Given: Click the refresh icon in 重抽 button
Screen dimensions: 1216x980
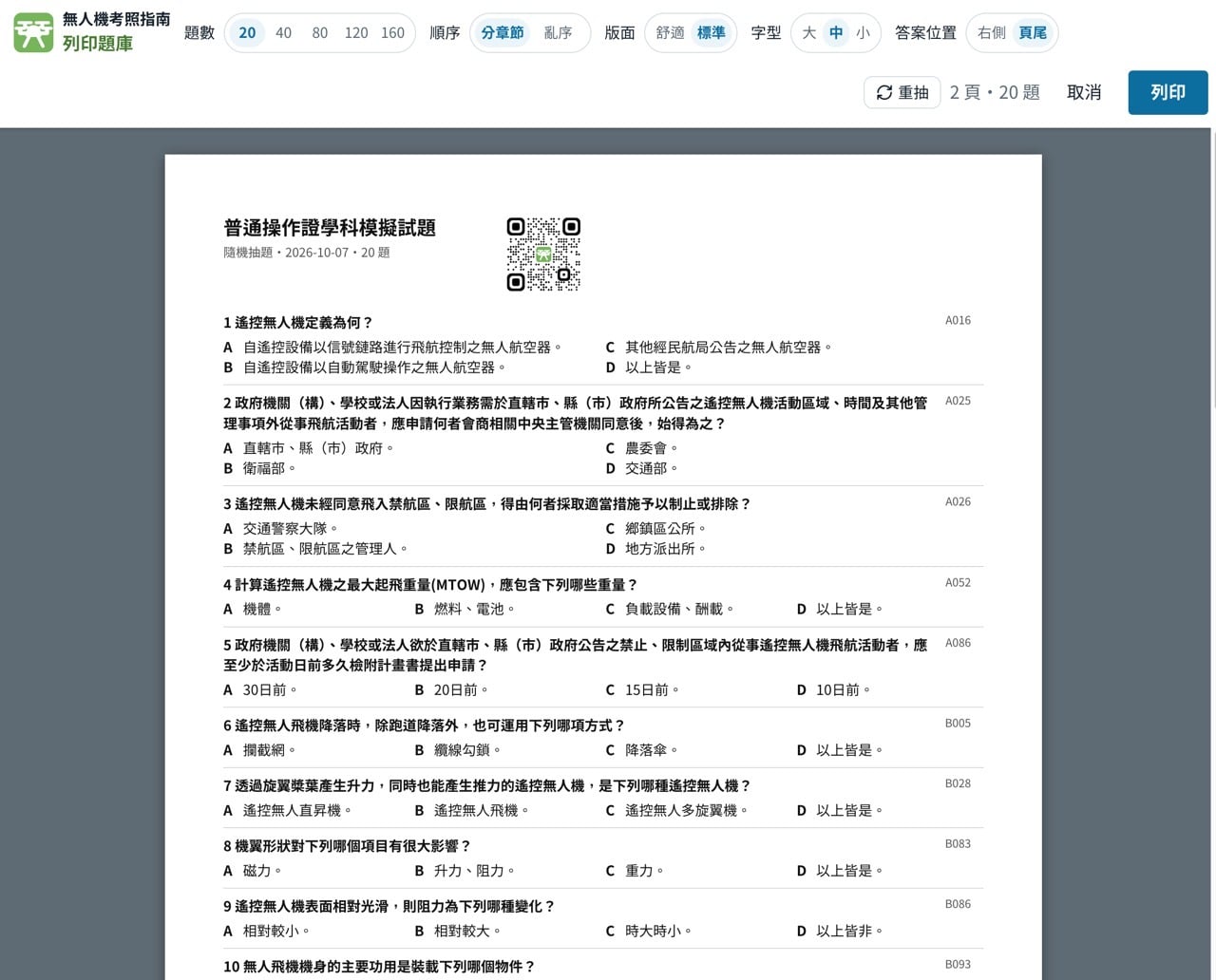Looking at the screenshot, I should coord(883,92).
